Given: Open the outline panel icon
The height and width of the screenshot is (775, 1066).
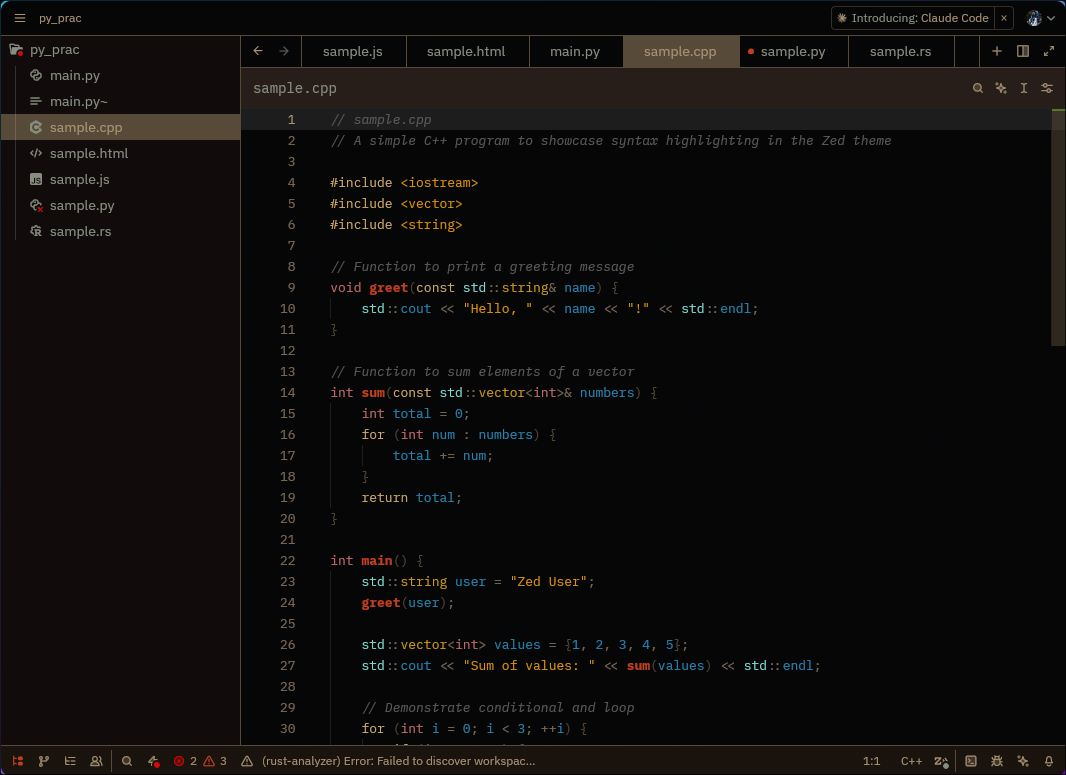Looking at the screenshot, I should (x=70, y=761).
